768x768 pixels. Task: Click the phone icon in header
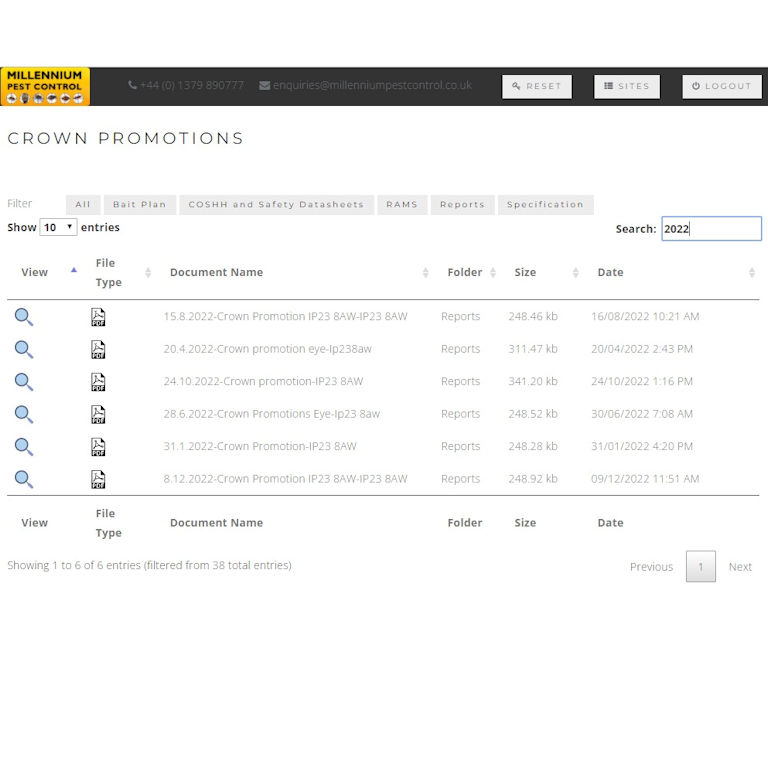pos(132,85)
